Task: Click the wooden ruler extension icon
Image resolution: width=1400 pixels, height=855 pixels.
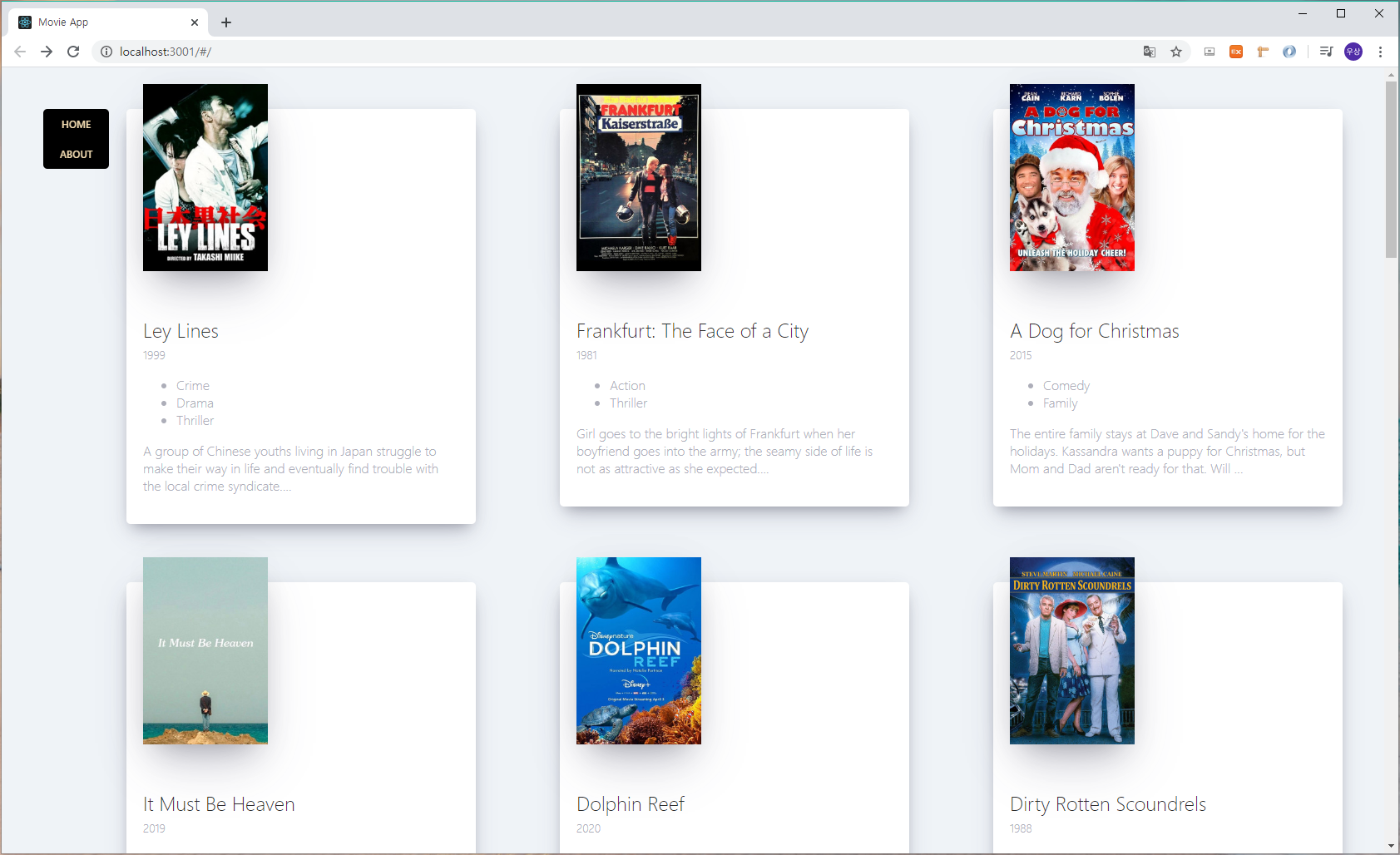Action: 1263,52
